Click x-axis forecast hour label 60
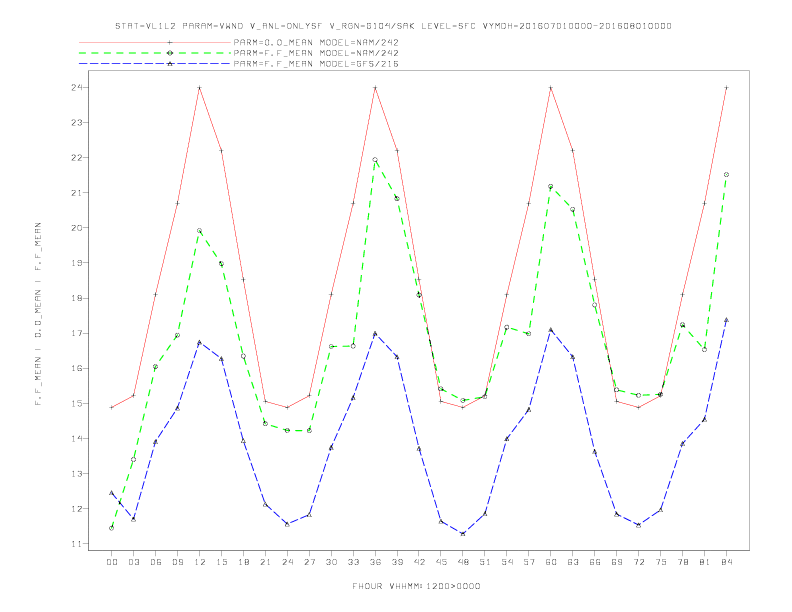This screenshot has width=792, height=612. tap(551, 562)
